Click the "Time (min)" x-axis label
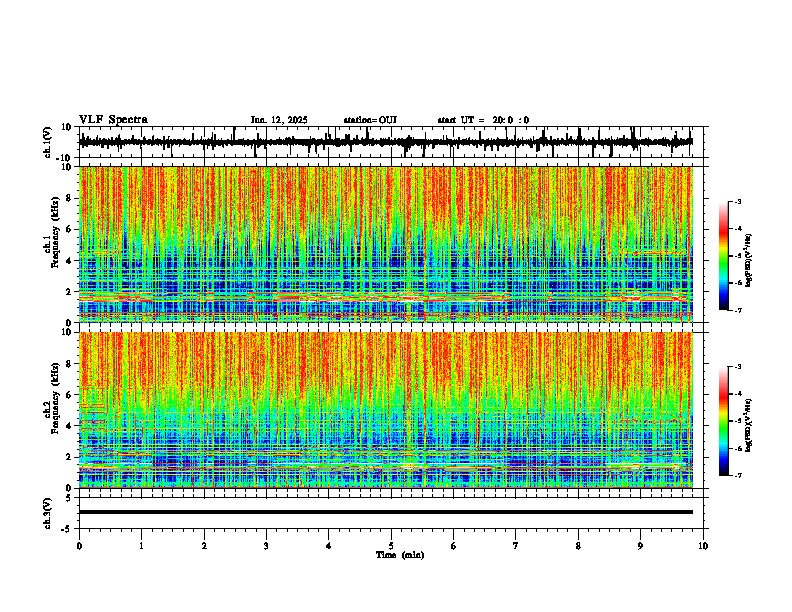792x612 pixels. (400, 555)
